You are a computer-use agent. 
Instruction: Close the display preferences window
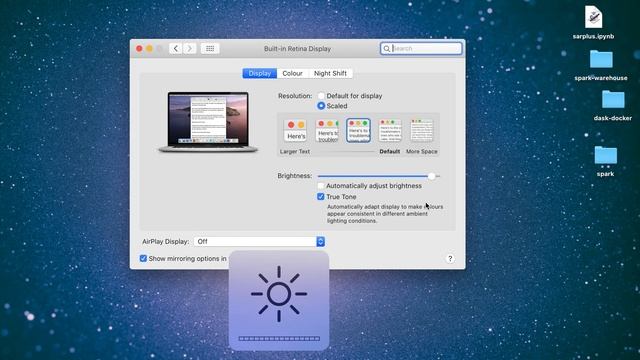coord(139,49)
